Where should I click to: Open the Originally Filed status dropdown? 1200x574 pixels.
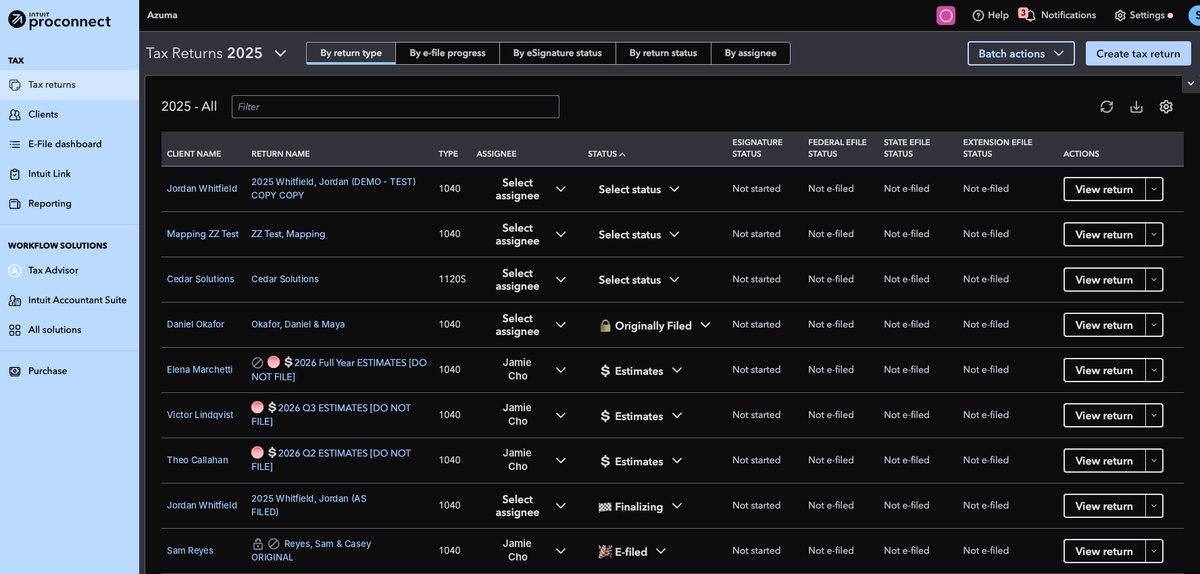pyautogui.click(x=655, y=325)
